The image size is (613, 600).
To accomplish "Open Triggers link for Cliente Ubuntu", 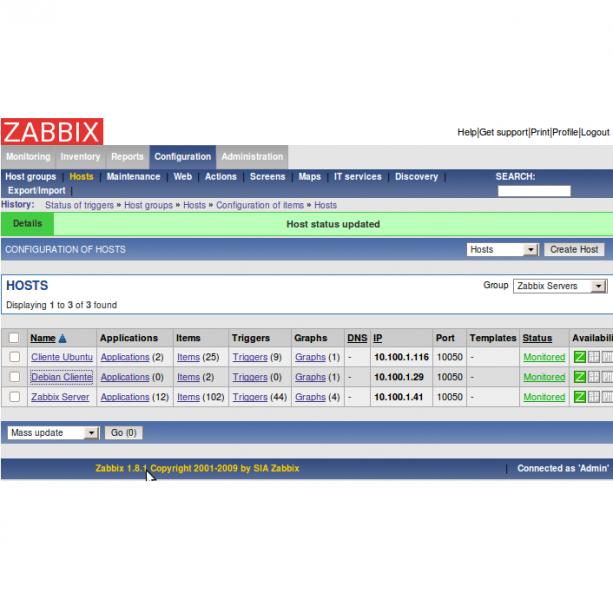I will tap(250, 357).
